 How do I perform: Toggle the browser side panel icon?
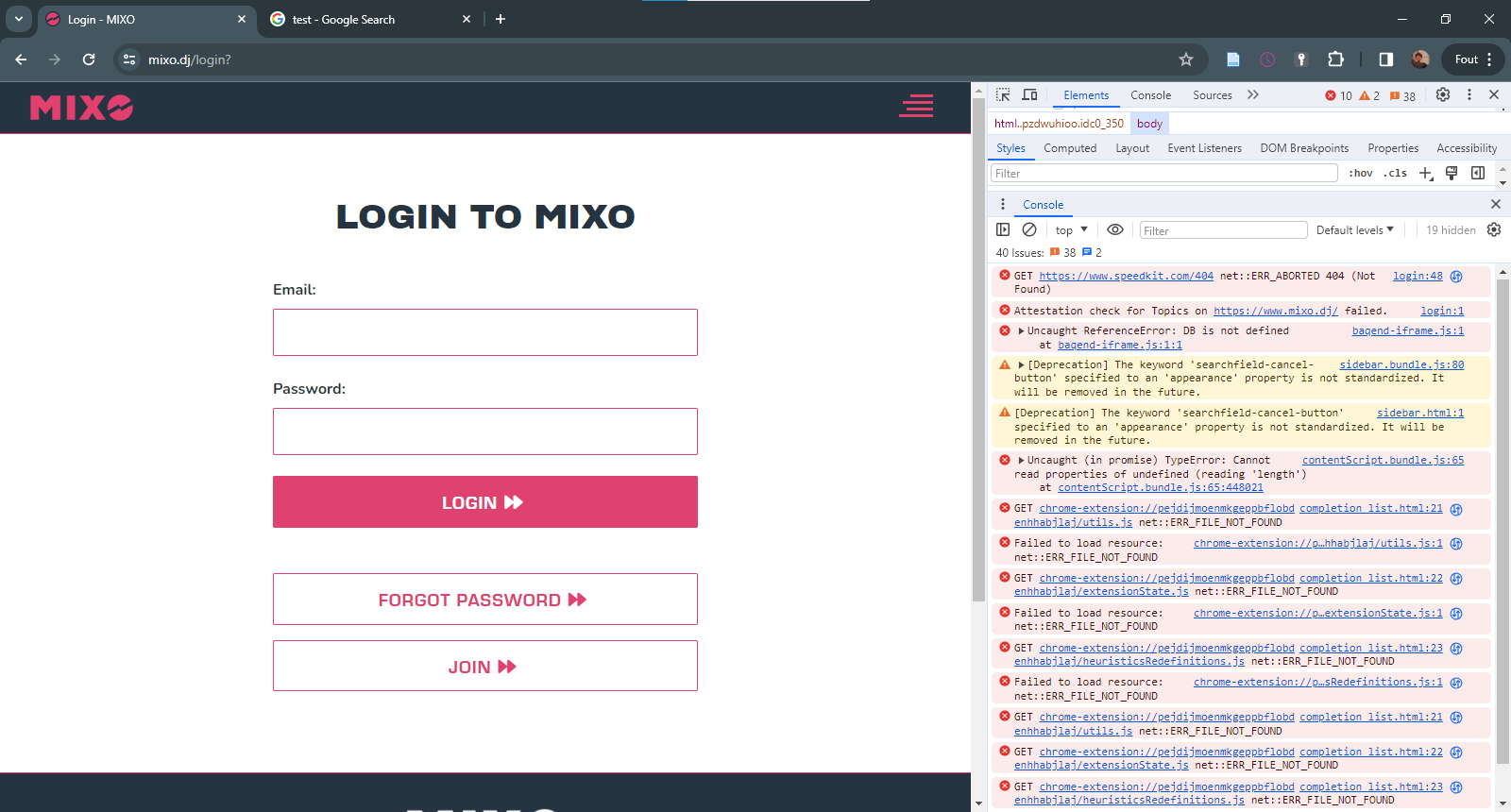[1386, 59]
